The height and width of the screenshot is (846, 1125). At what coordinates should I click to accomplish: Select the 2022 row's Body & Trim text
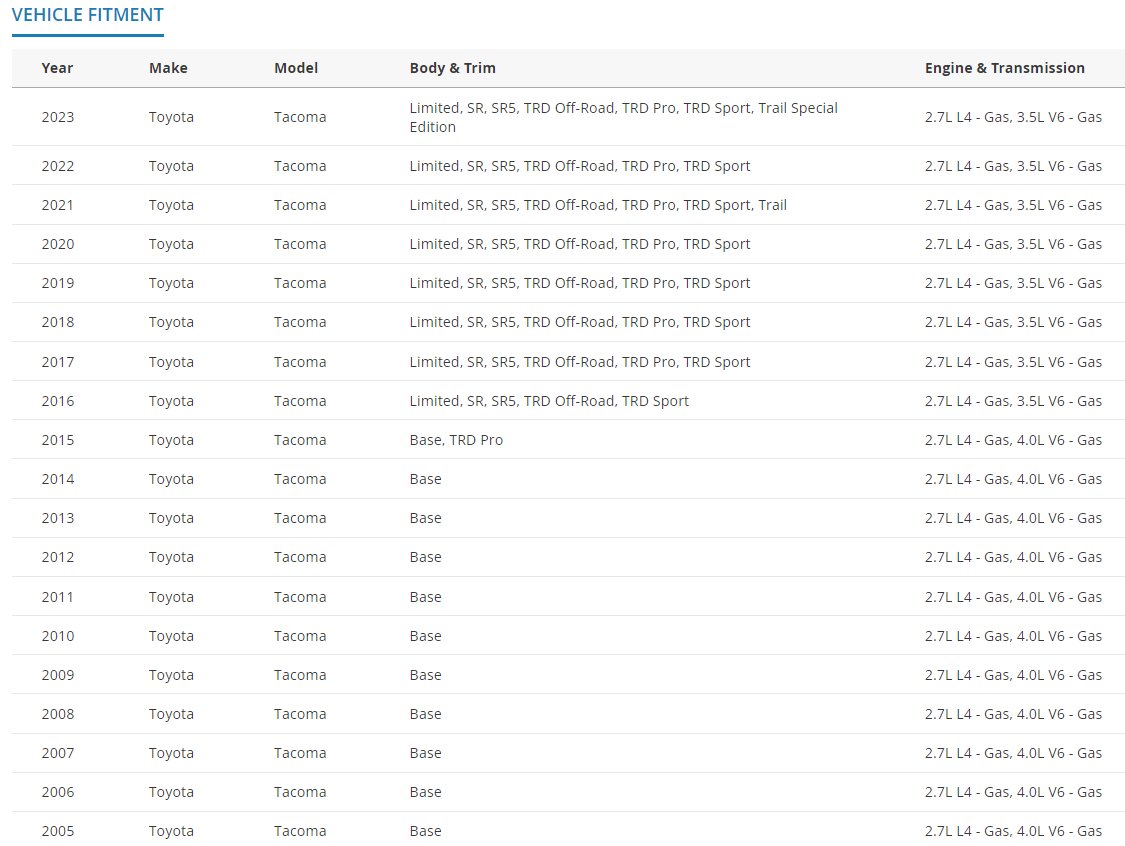pyautogui.click(x=580, y=166)
